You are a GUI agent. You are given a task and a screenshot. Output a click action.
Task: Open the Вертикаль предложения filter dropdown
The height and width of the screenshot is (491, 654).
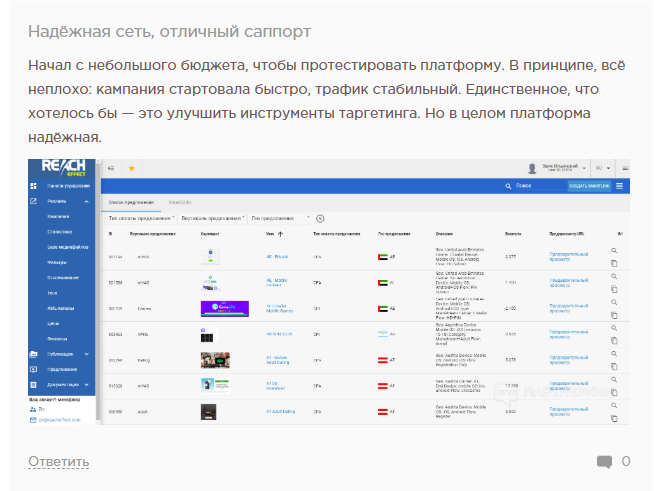(212, 218)
